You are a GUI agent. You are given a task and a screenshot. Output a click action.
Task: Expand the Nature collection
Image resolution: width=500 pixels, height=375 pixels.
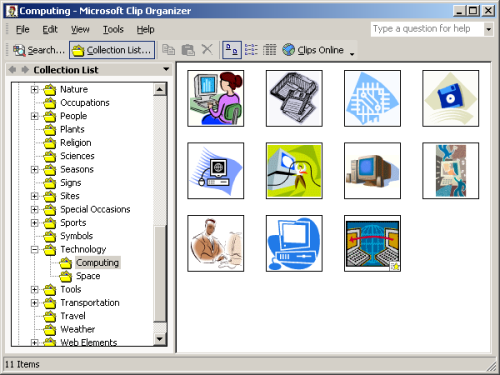coord(34,89)
